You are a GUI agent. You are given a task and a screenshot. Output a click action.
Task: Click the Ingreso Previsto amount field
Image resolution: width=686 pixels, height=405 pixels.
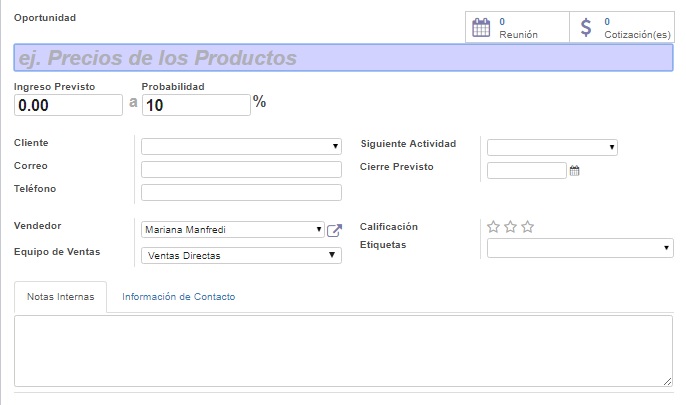pyautogui.click(x=69, y=105)
